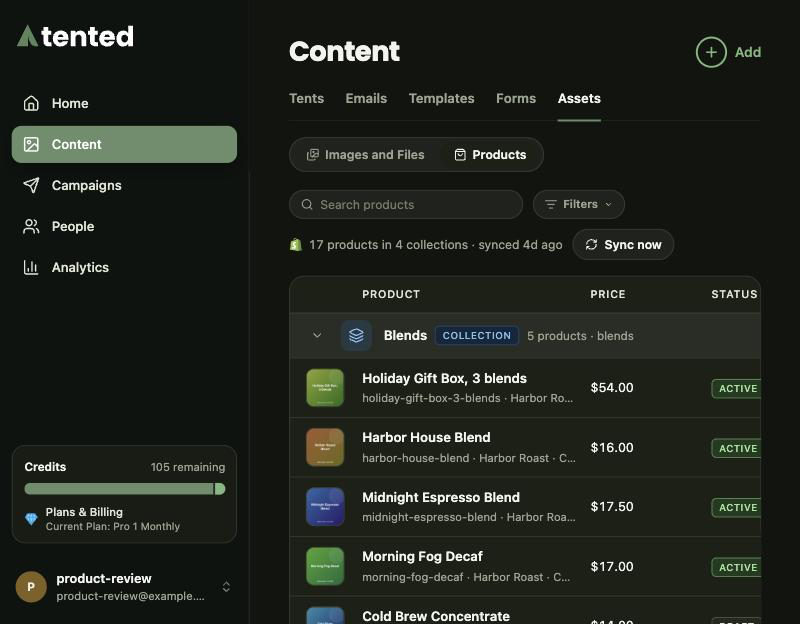Image resolution: width=800 pixels, height=624 pixels.
Task: Click the PRODUCT column header
Action: (x=391, y=294)
